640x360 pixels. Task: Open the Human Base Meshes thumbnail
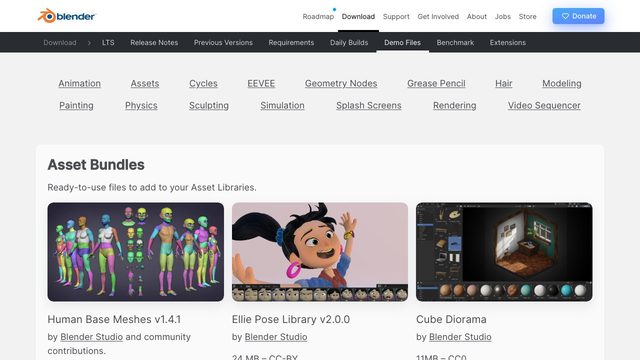136,252
